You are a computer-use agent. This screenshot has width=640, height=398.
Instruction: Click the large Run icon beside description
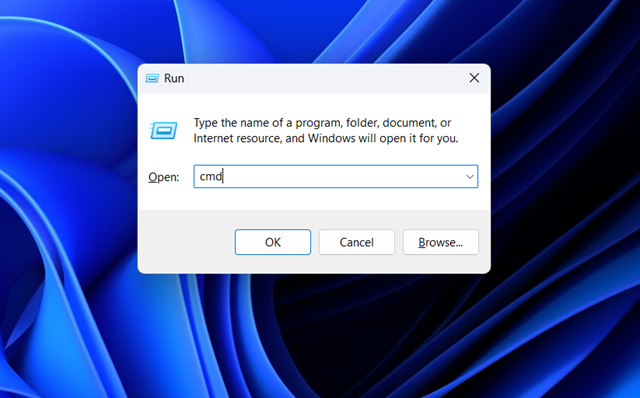164,131
